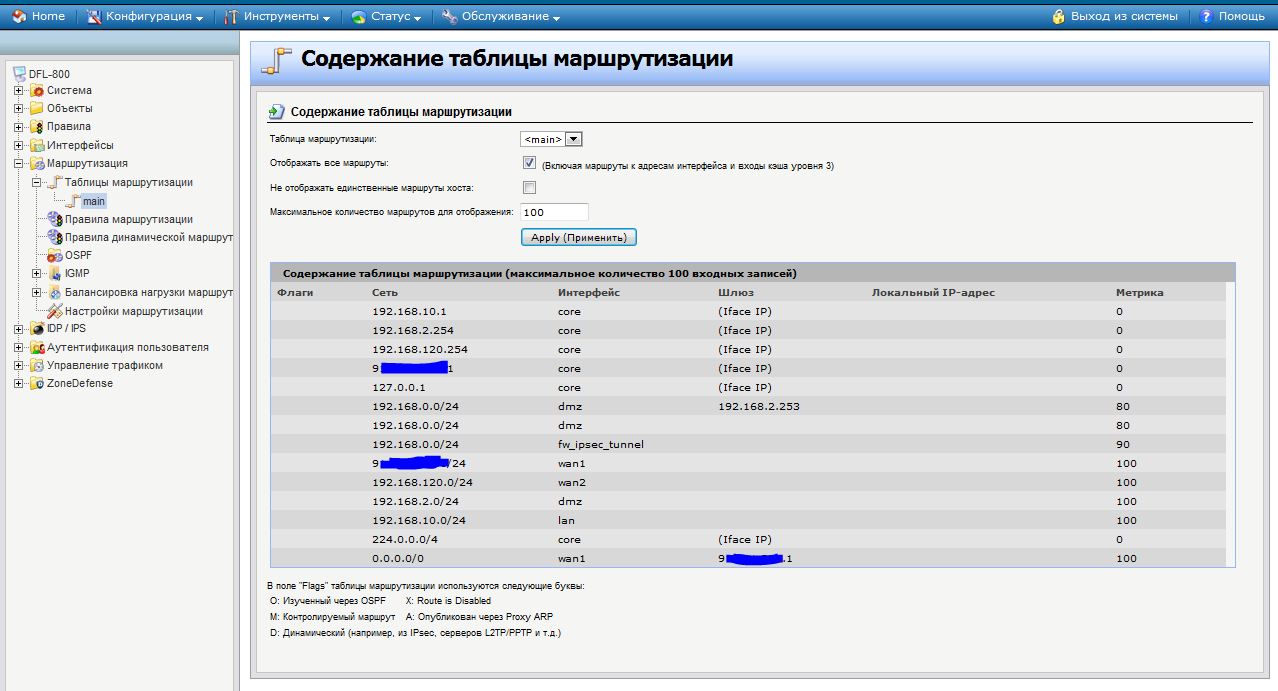The height and width of the screenshot is (691, 1278).
Task: Click the Помощь help icon
Action: coord(1206,16)
